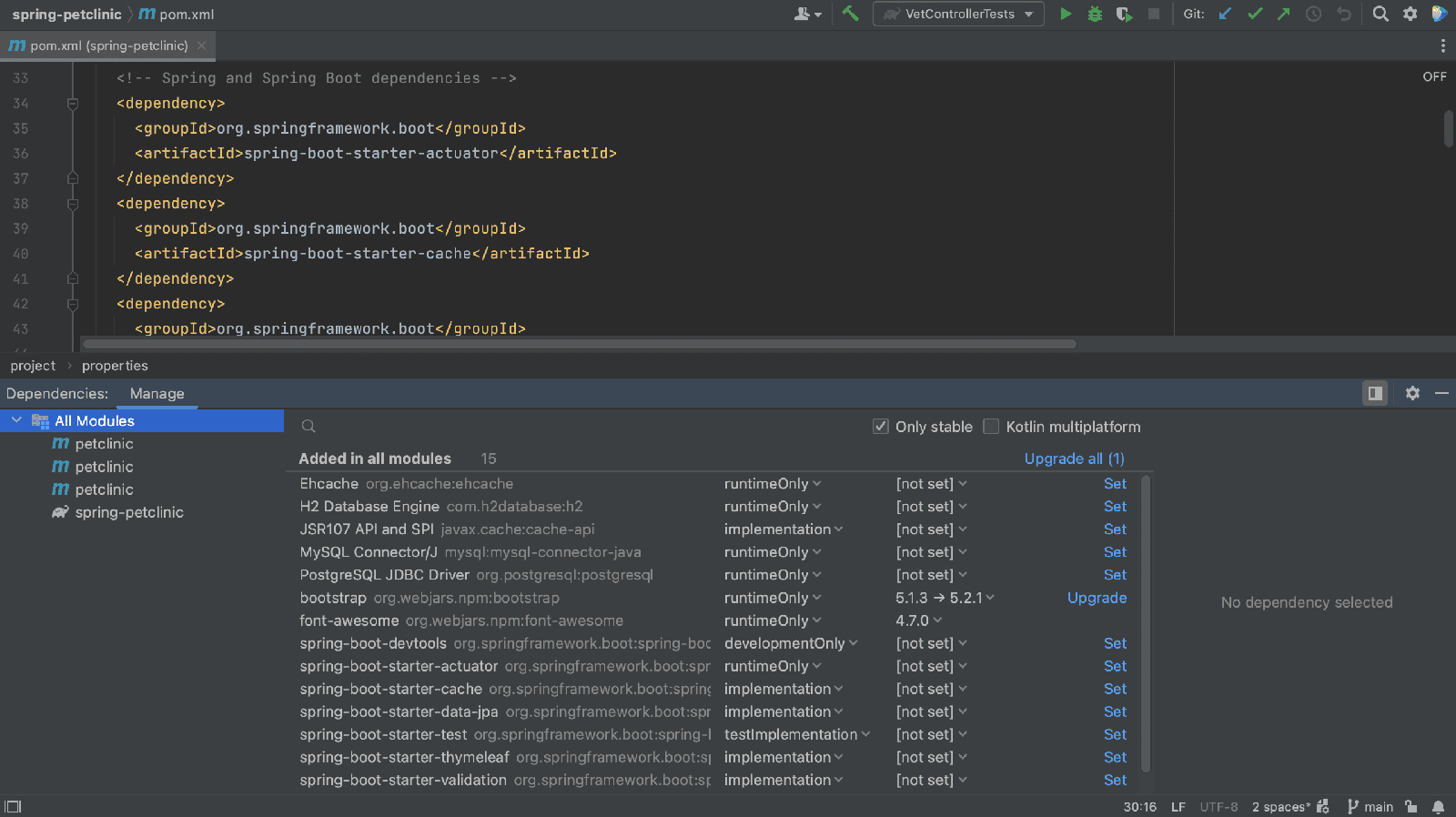The height and width of the screenshot is (817, 1456).
Task: Run with coverage shield icon
Action: click(1124, 14)
